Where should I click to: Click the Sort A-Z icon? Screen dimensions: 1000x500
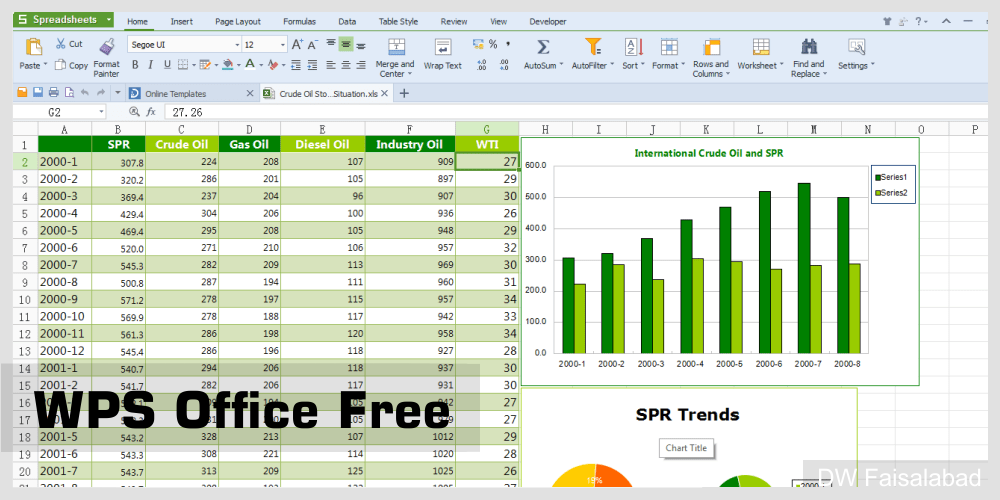[x=633, y=47]
